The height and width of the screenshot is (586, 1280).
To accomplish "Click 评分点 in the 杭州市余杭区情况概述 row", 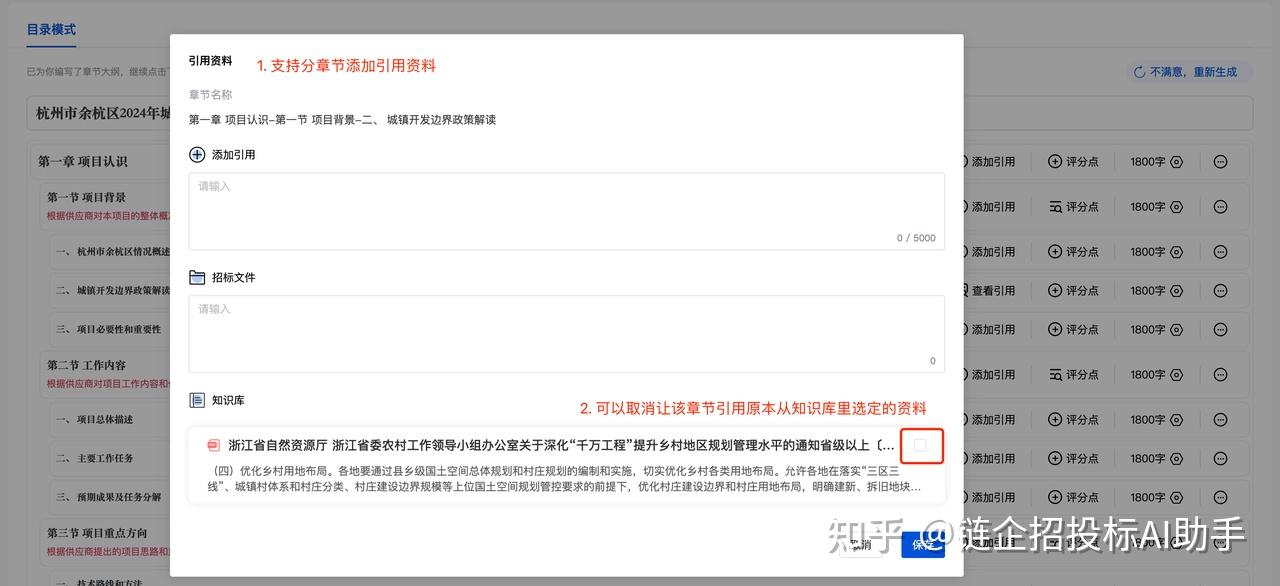I will pos(1073,252).
